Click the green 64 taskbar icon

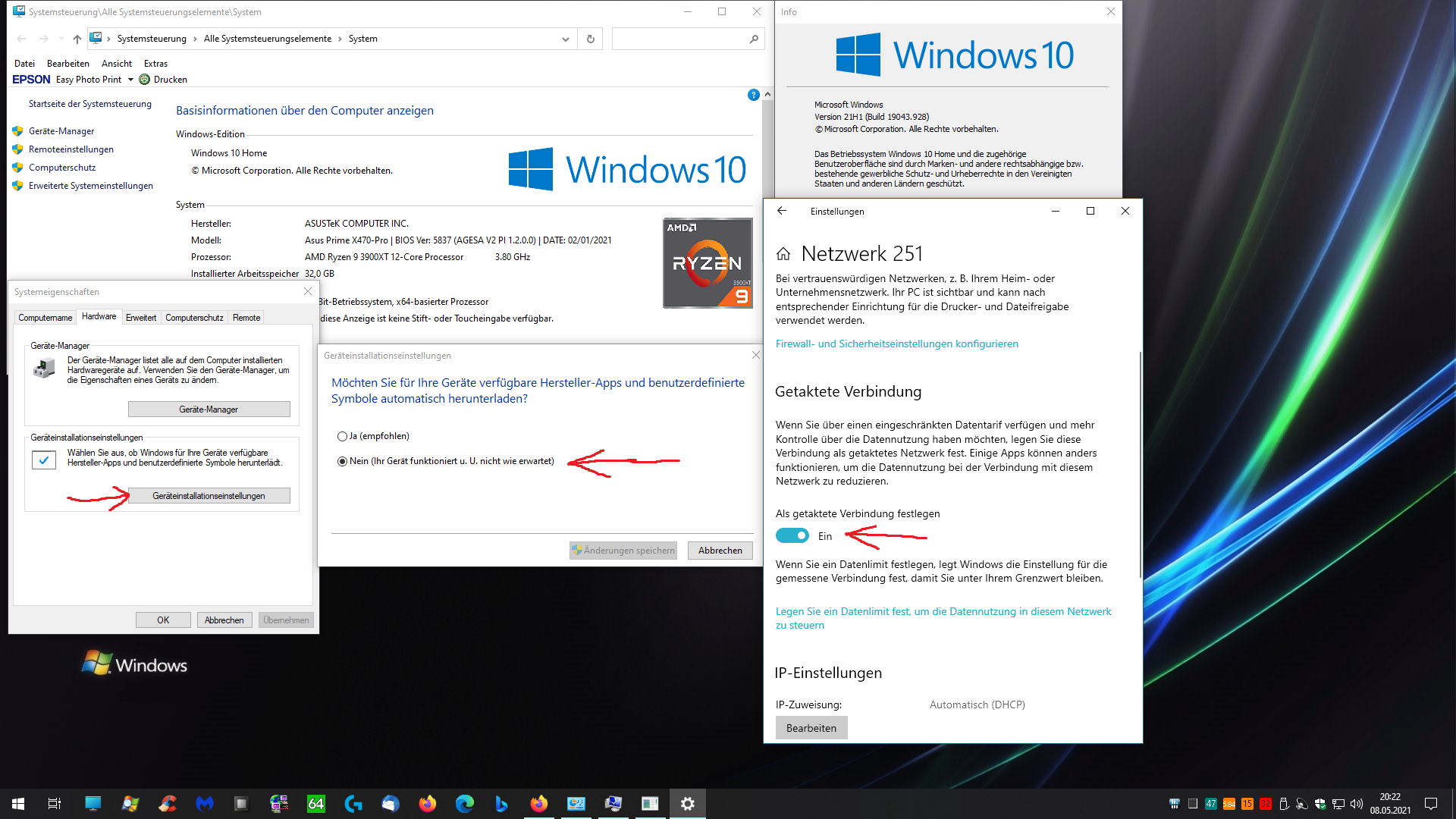[316, 804]
